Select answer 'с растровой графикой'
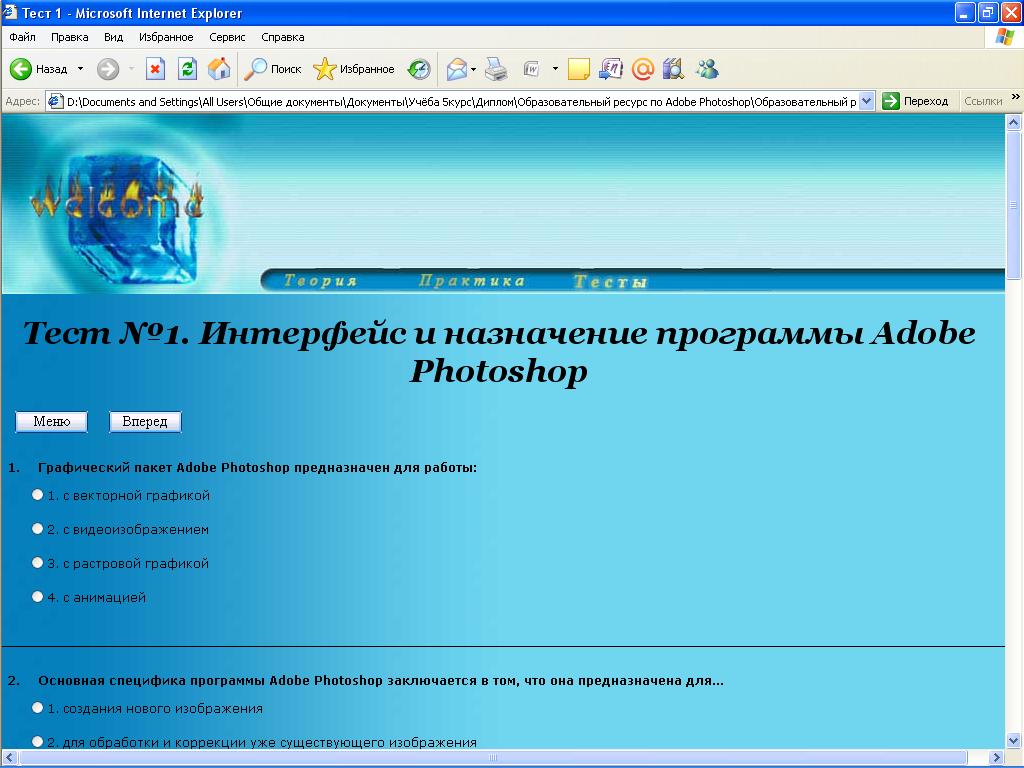 [37, 563]
